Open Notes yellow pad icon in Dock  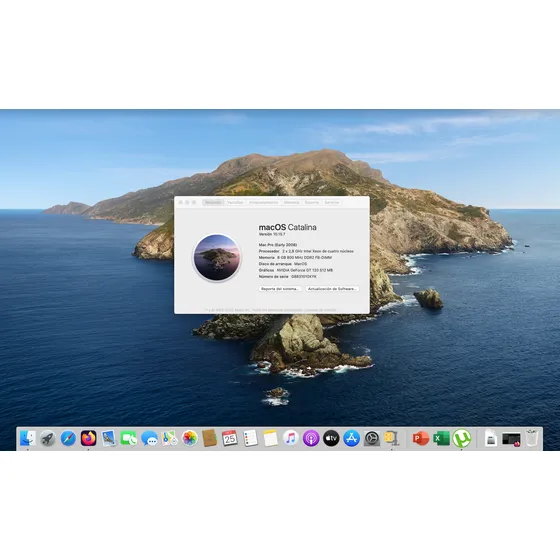[270, 438]
